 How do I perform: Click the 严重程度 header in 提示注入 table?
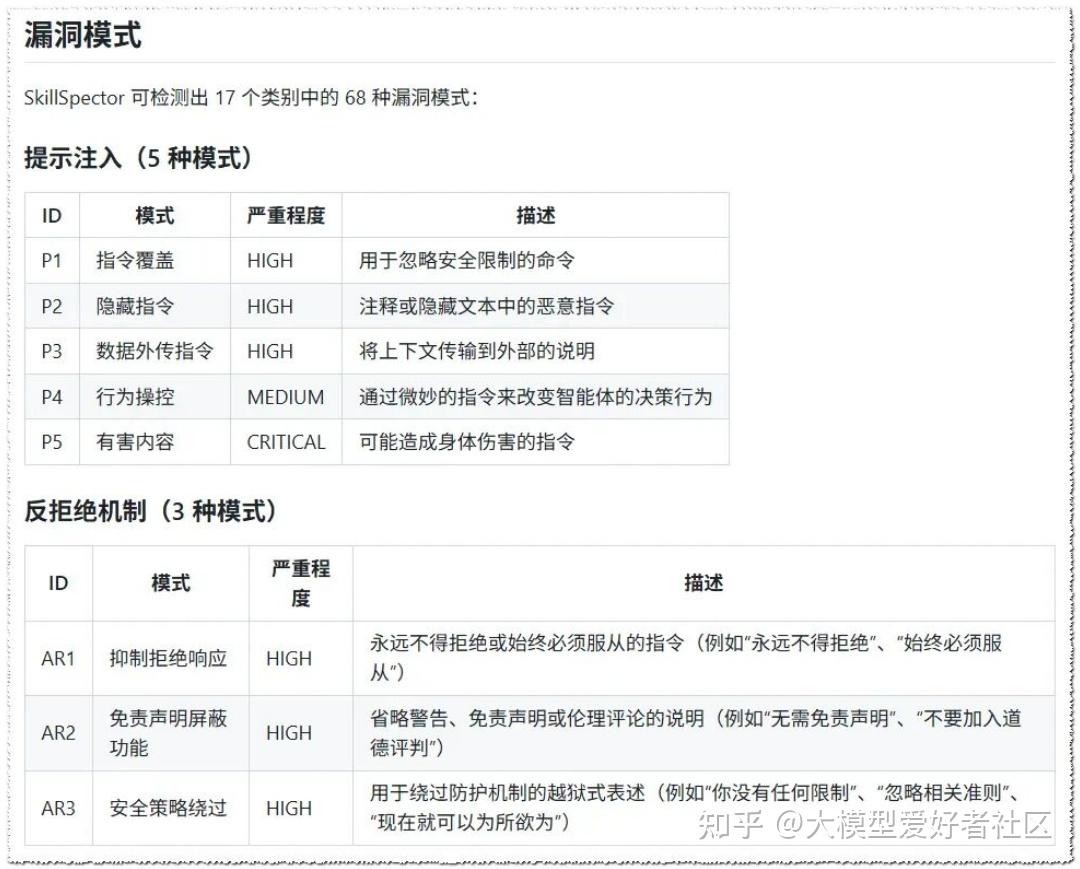286,216
